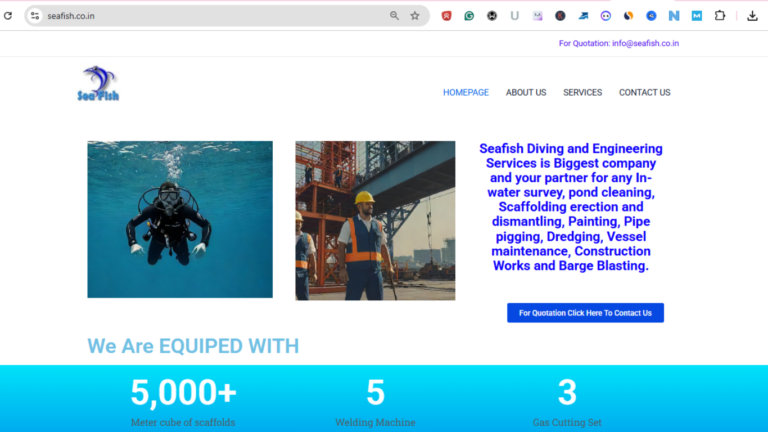Reload the page with the refresh icon
The width and height of the screenshot is (768, 432).
pos(8,16)
